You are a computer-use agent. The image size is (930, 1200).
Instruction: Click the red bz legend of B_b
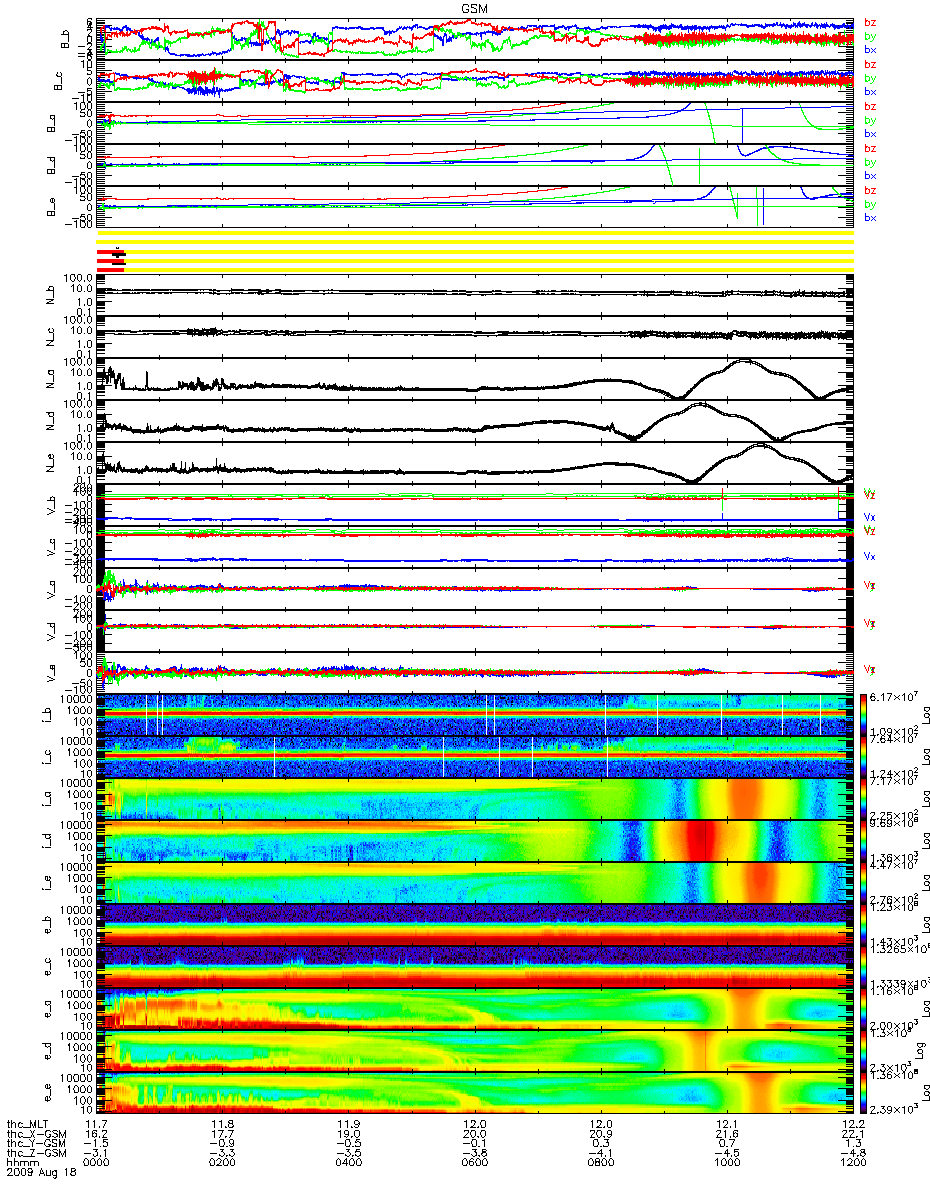[870, 22]
